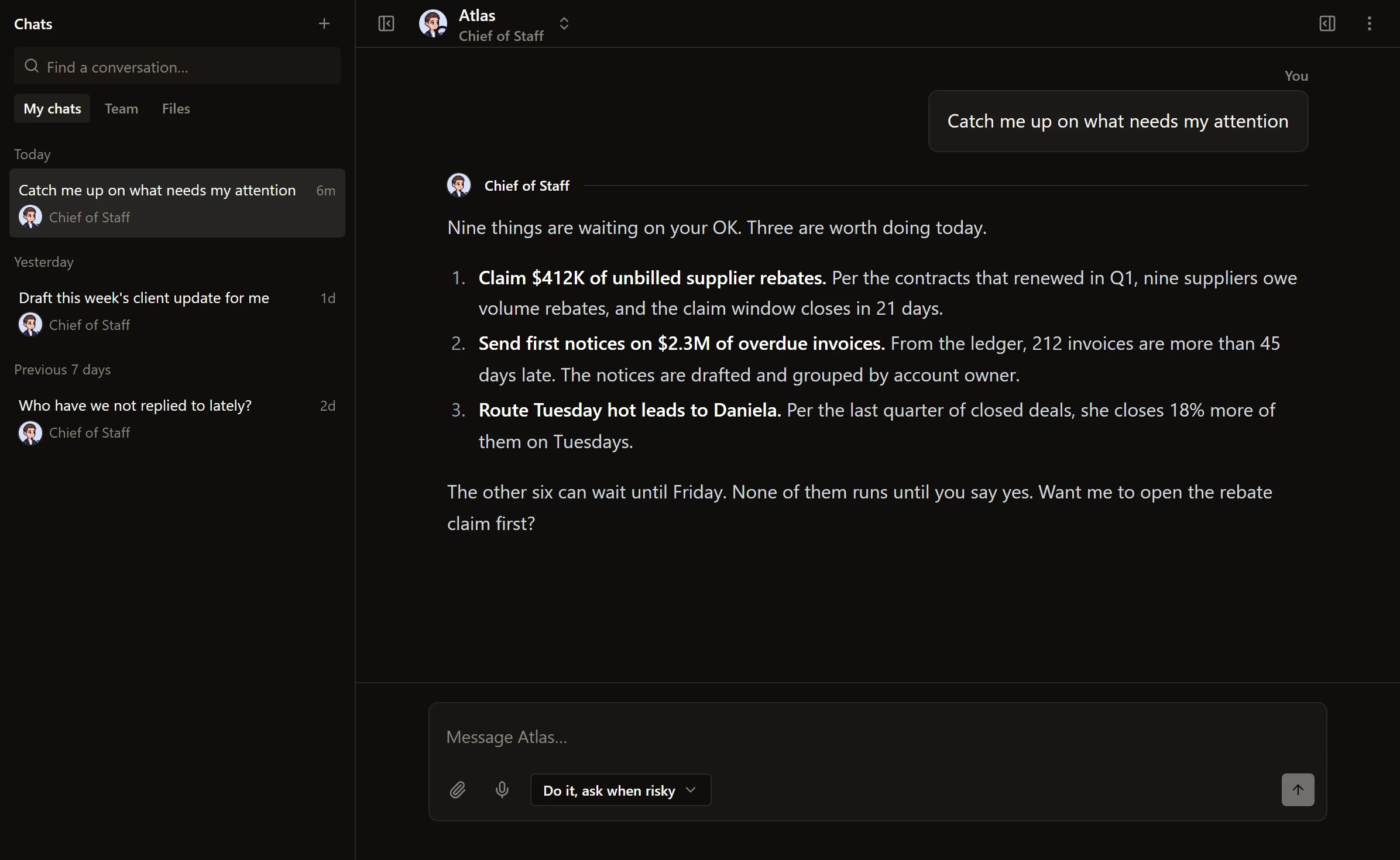Click the 'Yesterday' section label

[44, 262]
